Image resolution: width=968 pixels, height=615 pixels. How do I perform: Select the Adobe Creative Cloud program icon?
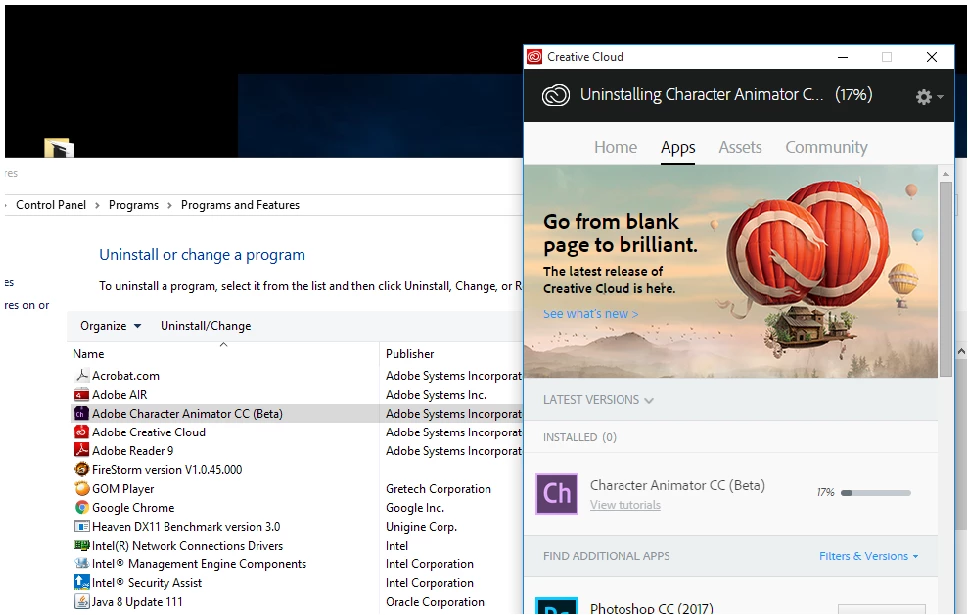(x=81, y=432)
